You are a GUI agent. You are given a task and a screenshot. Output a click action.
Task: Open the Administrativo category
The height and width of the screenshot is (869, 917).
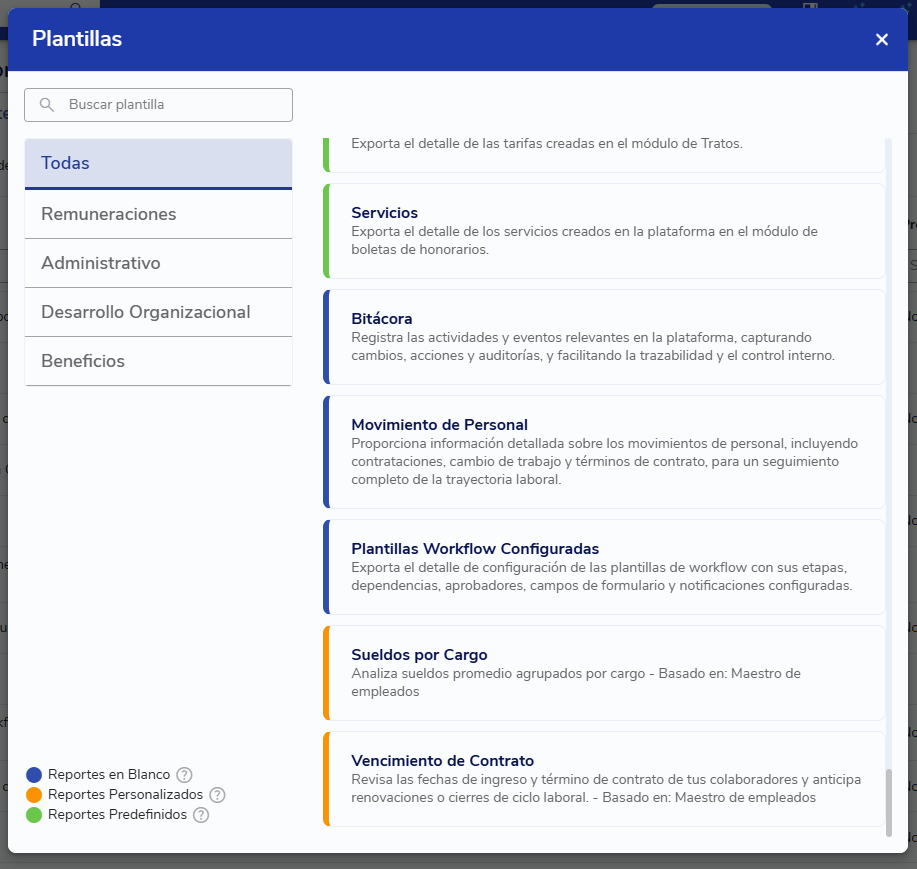tap(158, 263)
